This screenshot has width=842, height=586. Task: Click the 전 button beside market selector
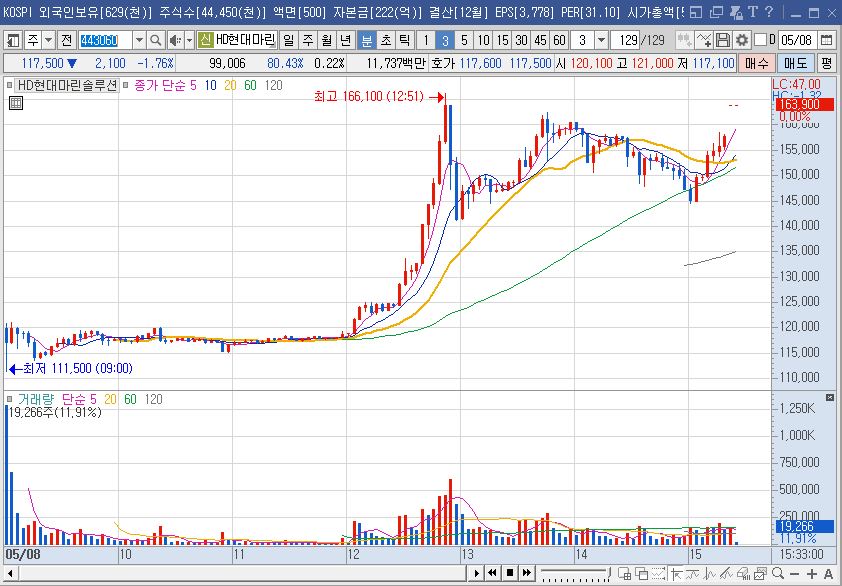click(67, 40)
